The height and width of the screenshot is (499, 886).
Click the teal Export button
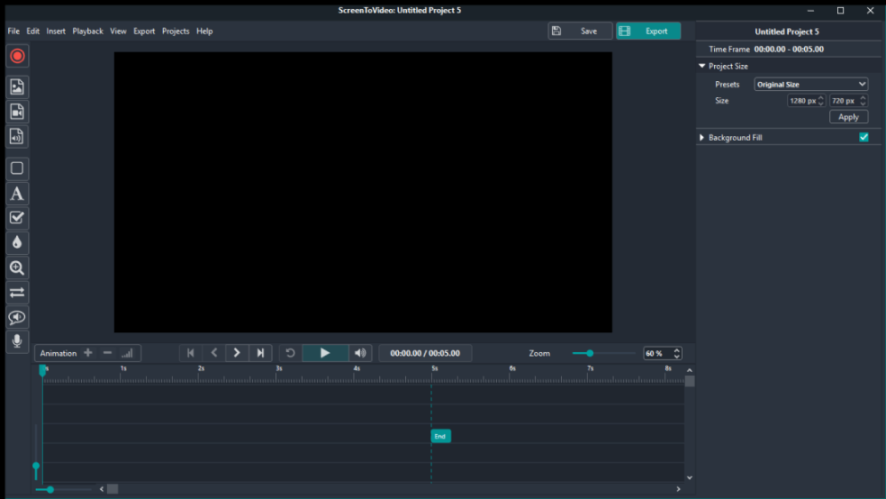coord(648,31)
